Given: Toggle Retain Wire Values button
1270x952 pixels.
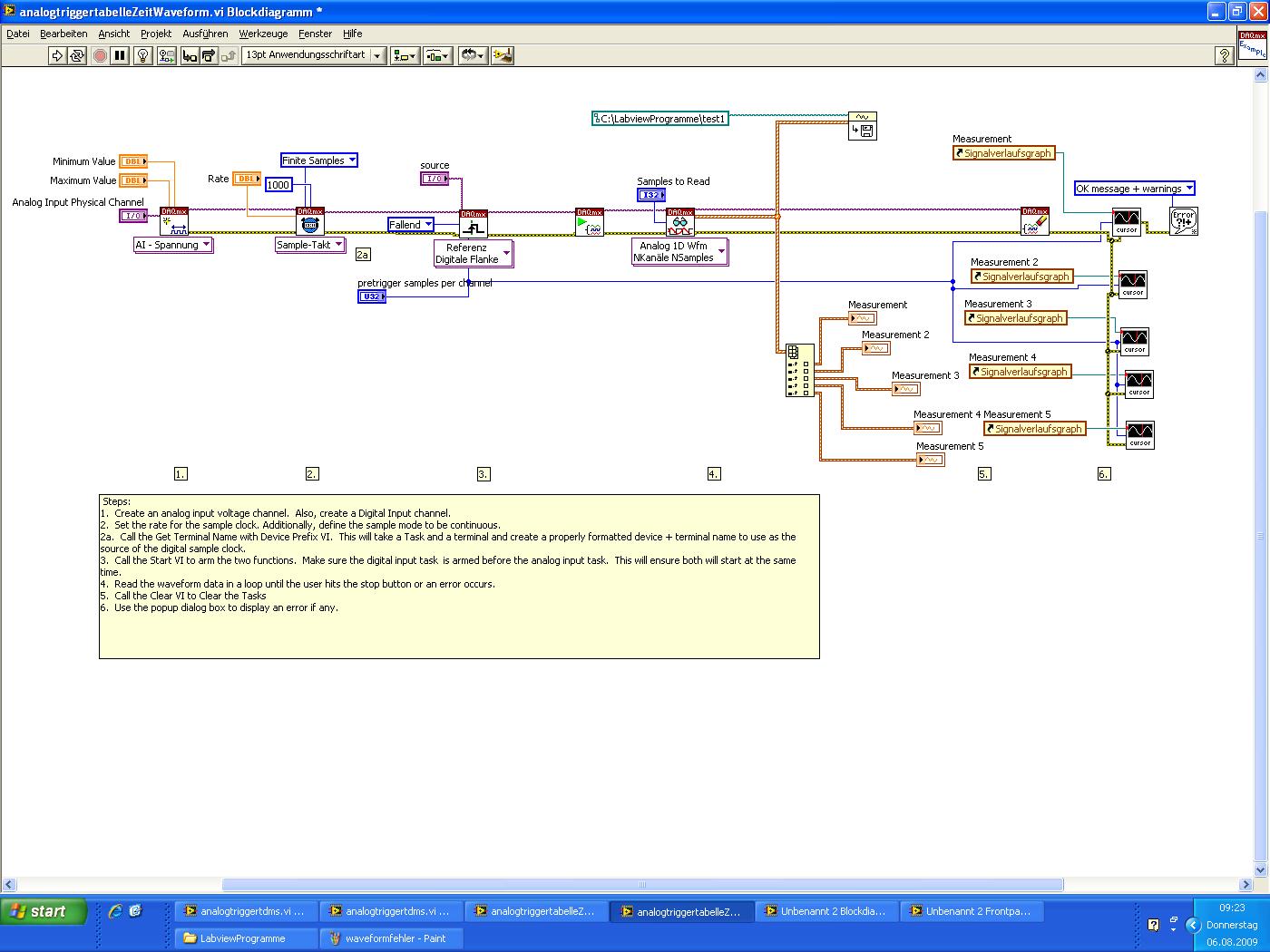Looking at the screenshot, I should (x=166, y=55).
